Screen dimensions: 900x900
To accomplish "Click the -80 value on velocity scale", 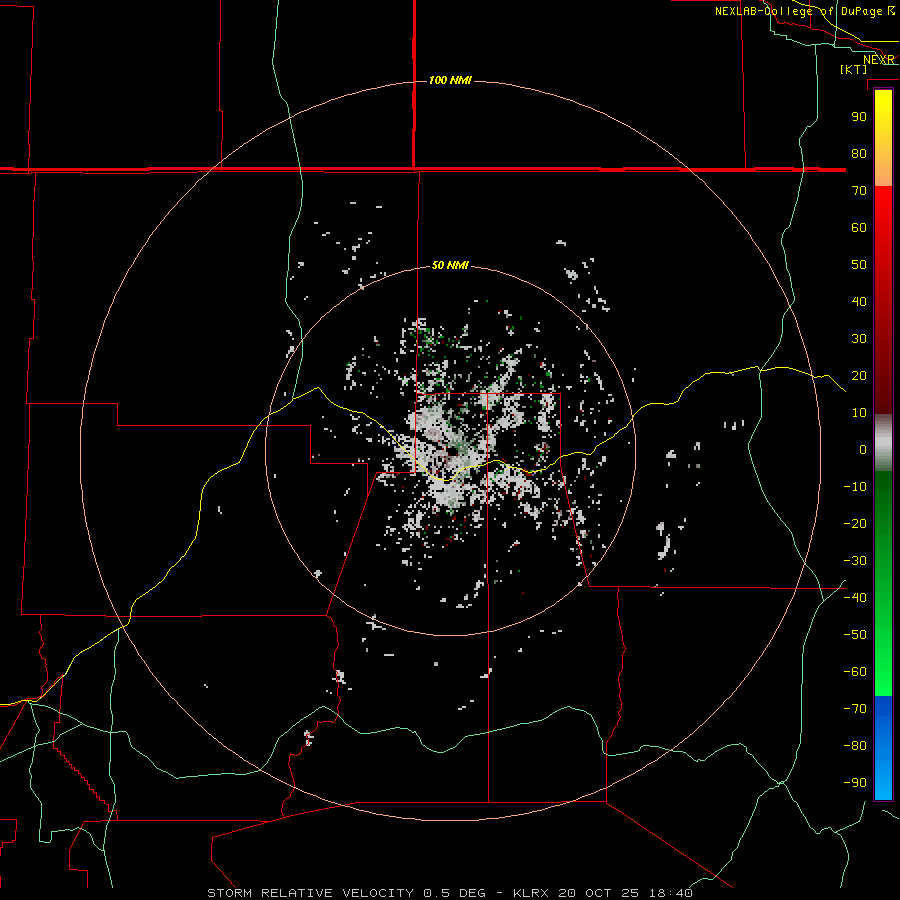I will pos(855,746).
